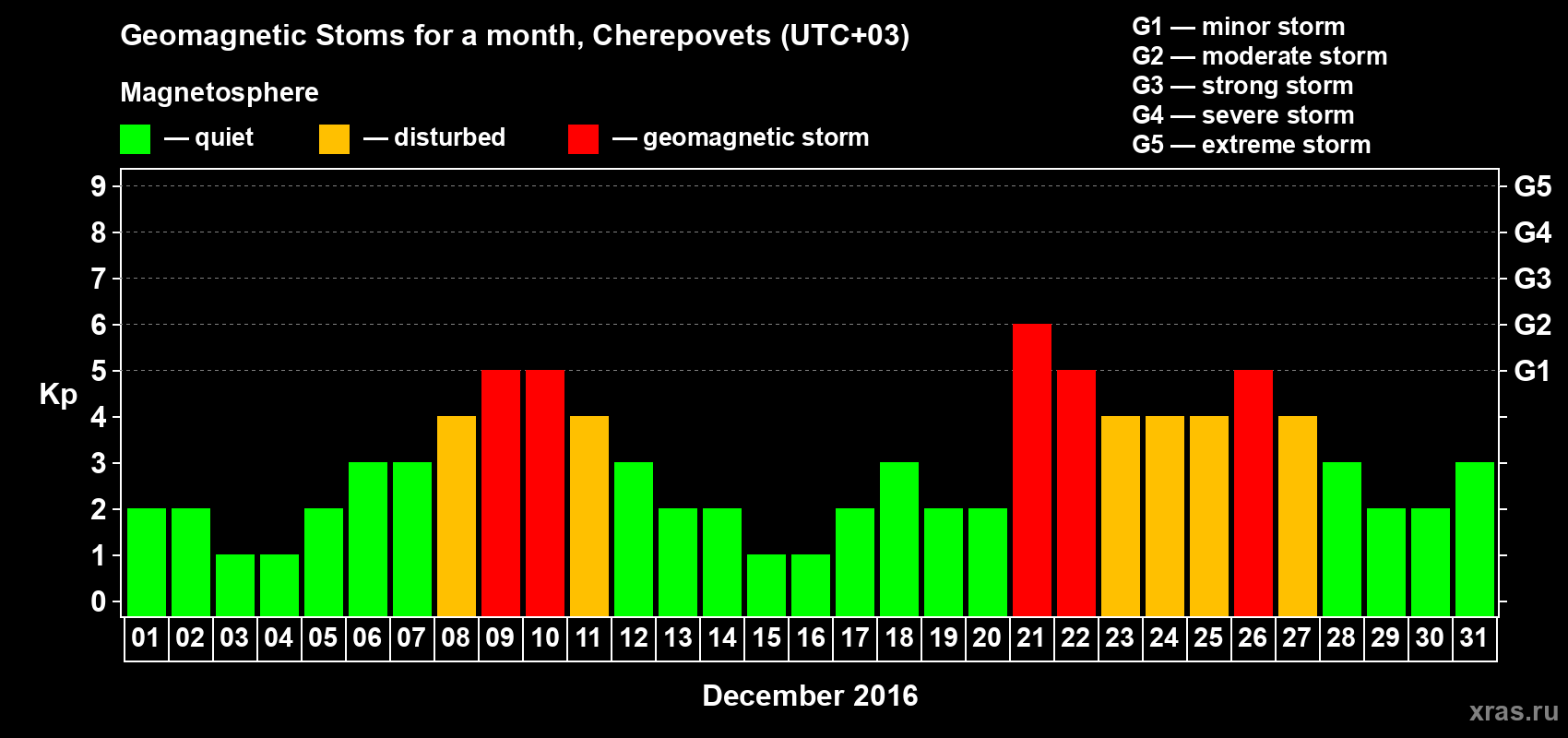This screenshot has height=738, width=1568.
Task: Click the Kp axis label
Action: pos(58,395)
